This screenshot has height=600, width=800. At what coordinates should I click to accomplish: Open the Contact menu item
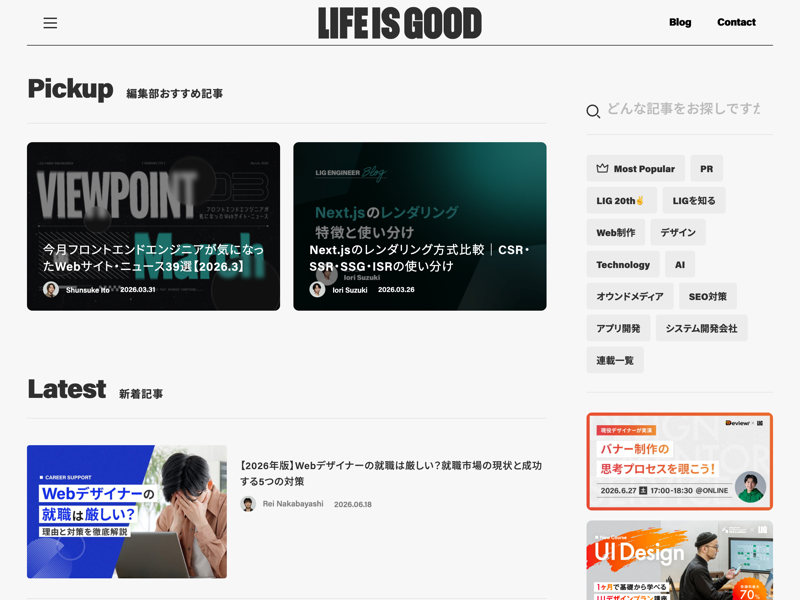(736, 22)
